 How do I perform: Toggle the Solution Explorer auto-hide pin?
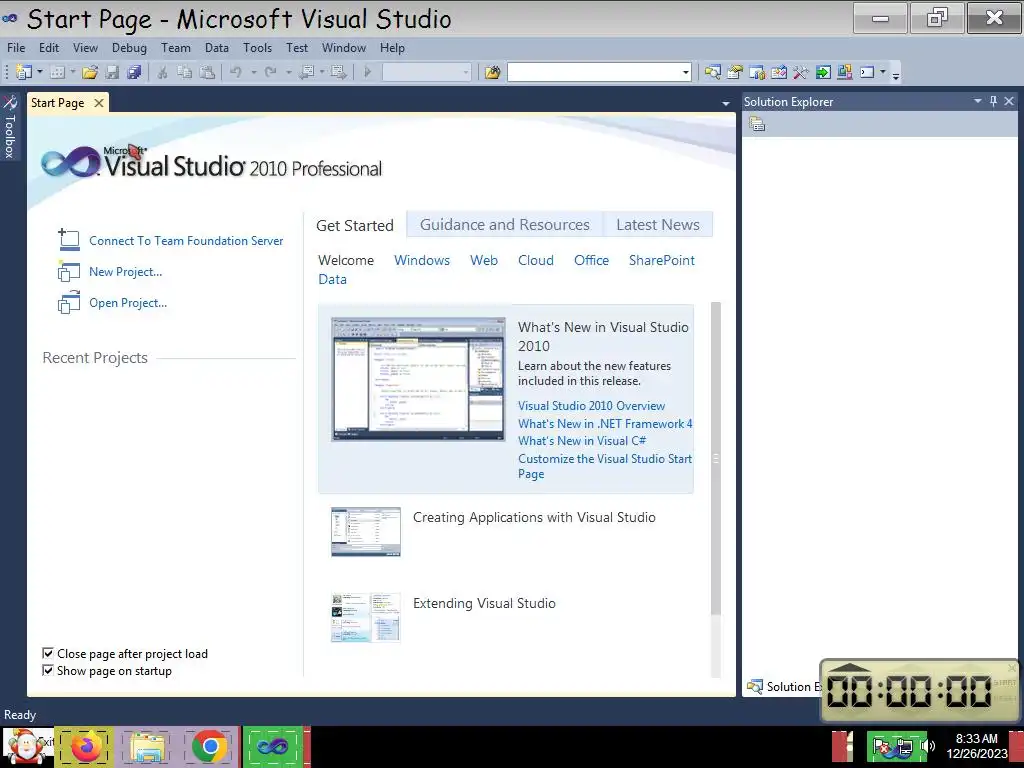993,101
